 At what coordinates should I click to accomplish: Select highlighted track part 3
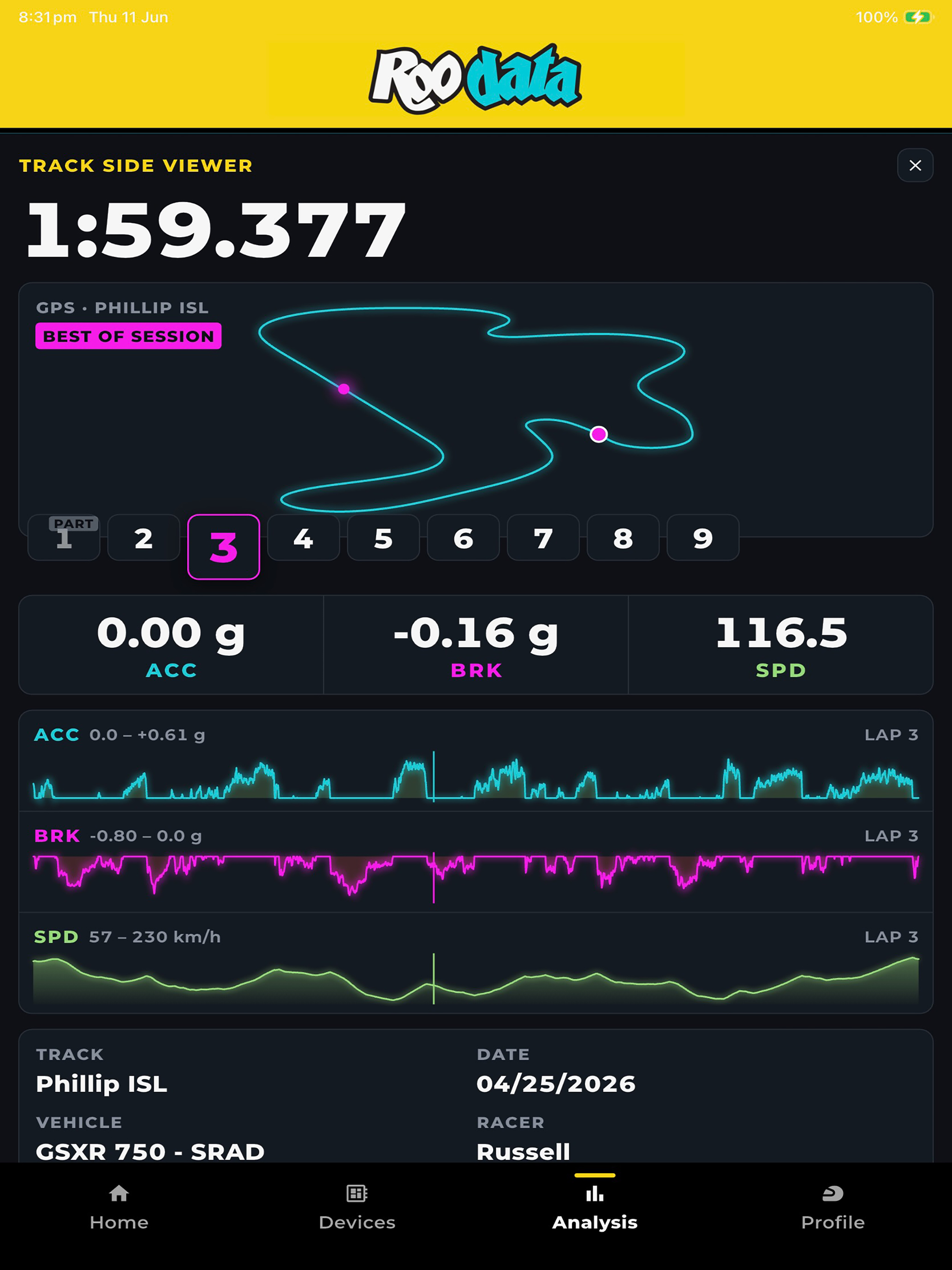coord(224,546)
